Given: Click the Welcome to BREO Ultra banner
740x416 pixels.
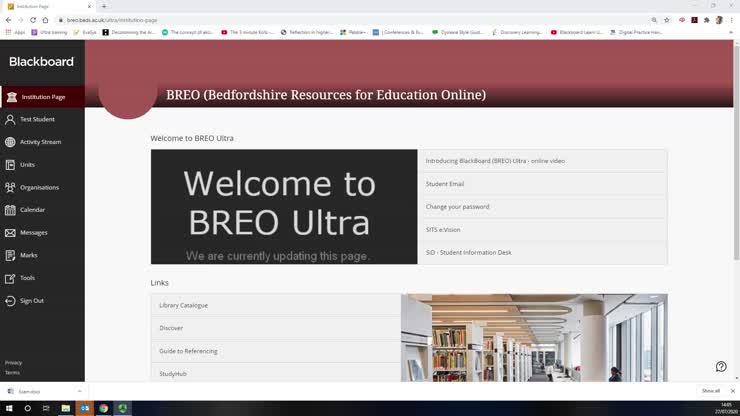Looking at the screenshot, I should pyautogui.click(x=284, y=207).
